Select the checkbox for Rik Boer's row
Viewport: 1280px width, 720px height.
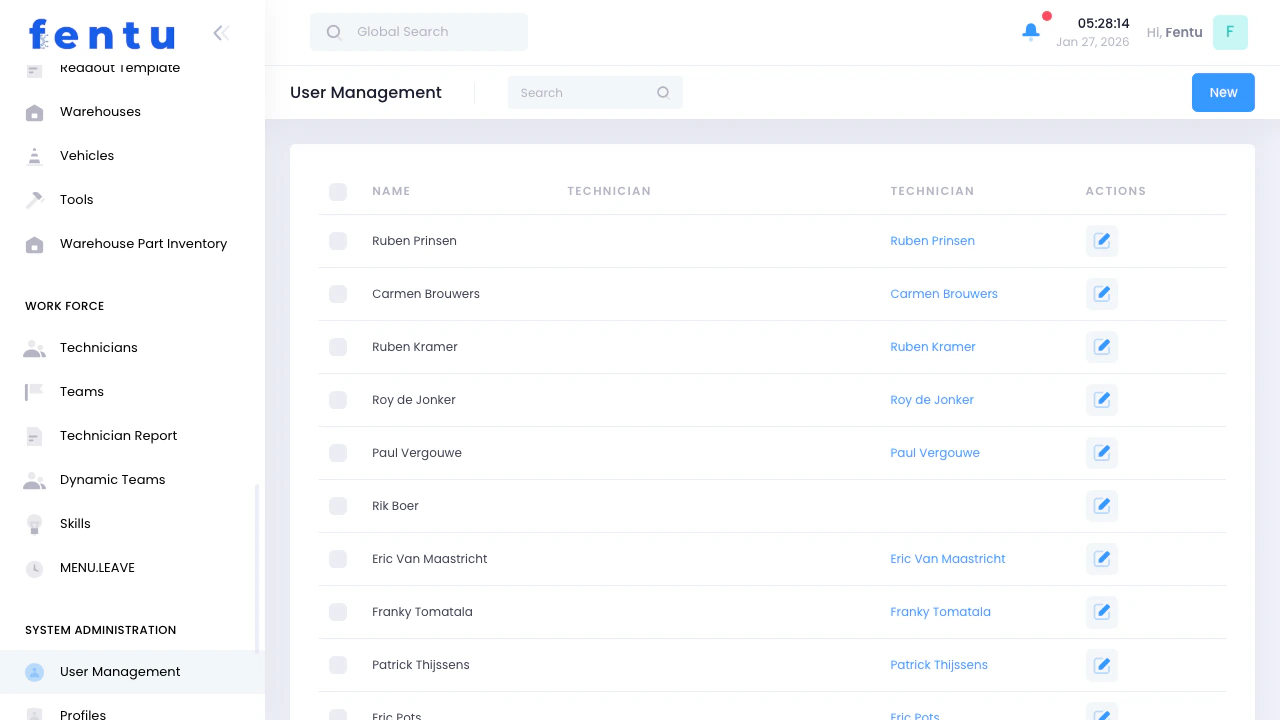(338, 506)
